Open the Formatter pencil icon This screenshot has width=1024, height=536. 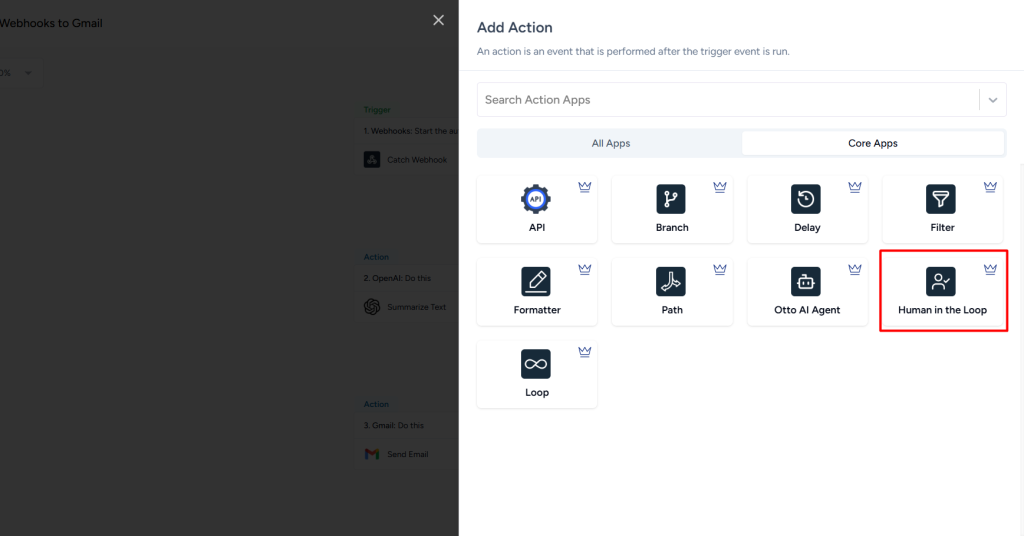[x=536, y=281]
